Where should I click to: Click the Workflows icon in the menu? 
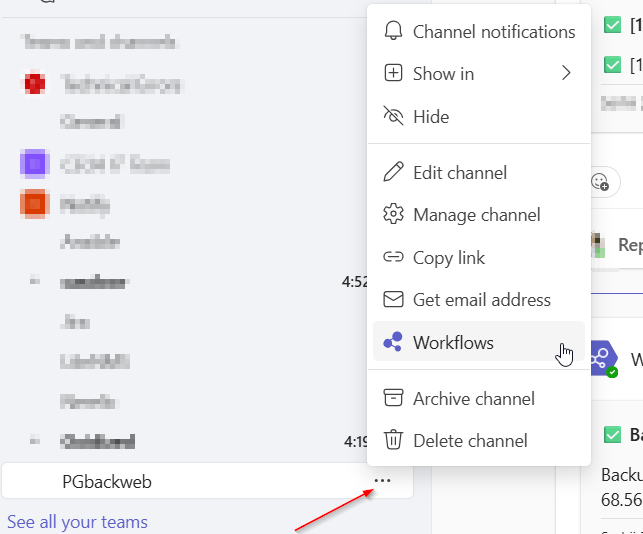coord(394,342)
